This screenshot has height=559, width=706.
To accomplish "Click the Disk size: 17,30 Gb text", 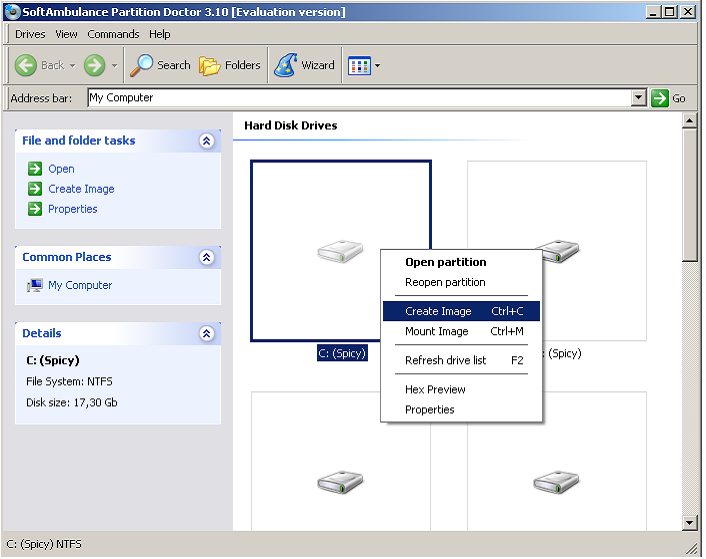I will [x=72, y=403].
